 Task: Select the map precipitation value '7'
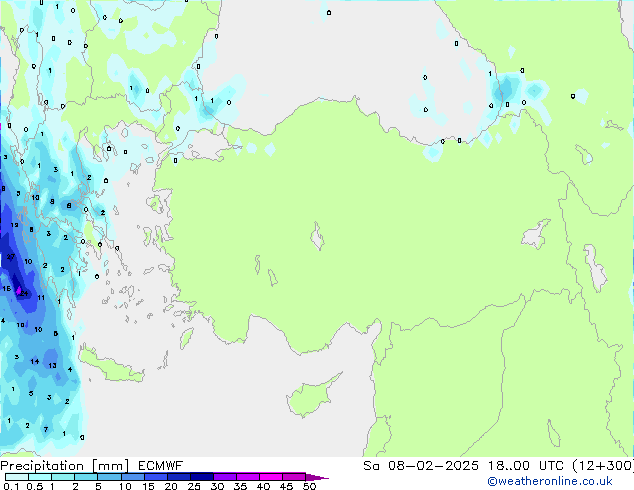46,429
